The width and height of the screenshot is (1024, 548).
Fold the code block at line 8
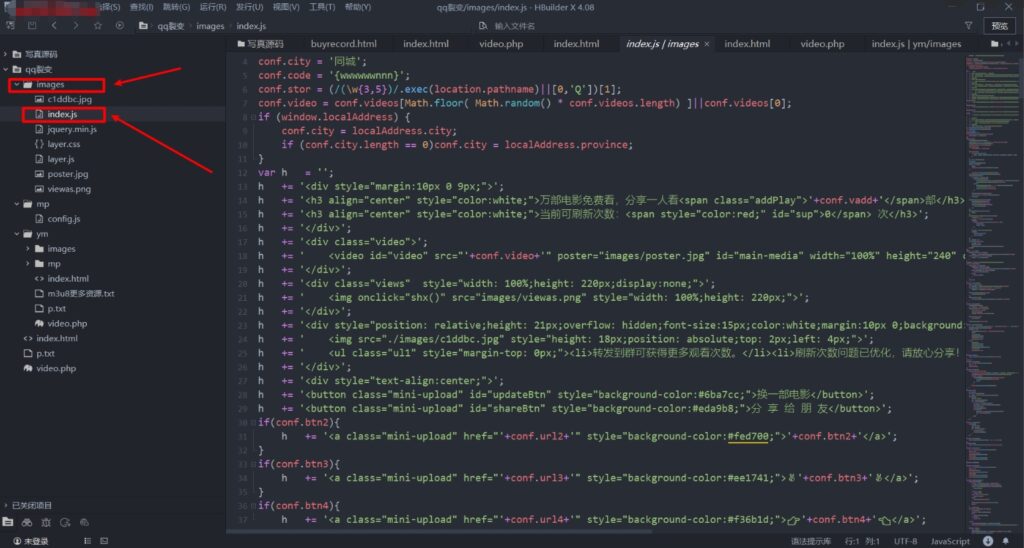[x=253, y=117]
